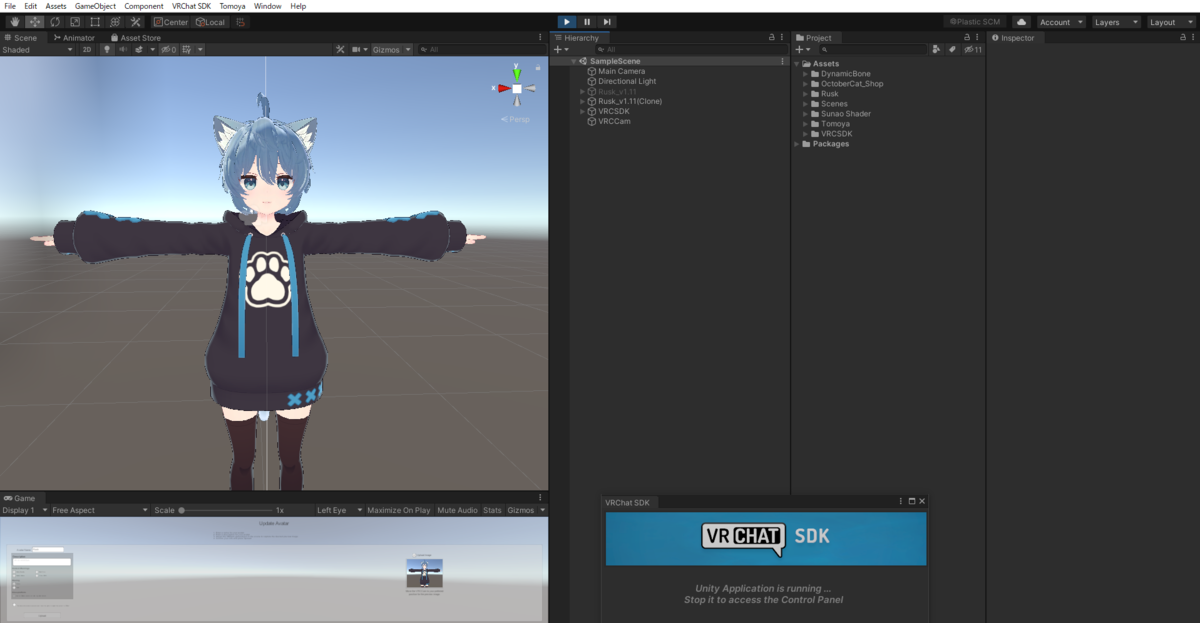Viewport: 1200px width, 623px height.
Task: Open the cloud services icon
Action: [1021, 22]
